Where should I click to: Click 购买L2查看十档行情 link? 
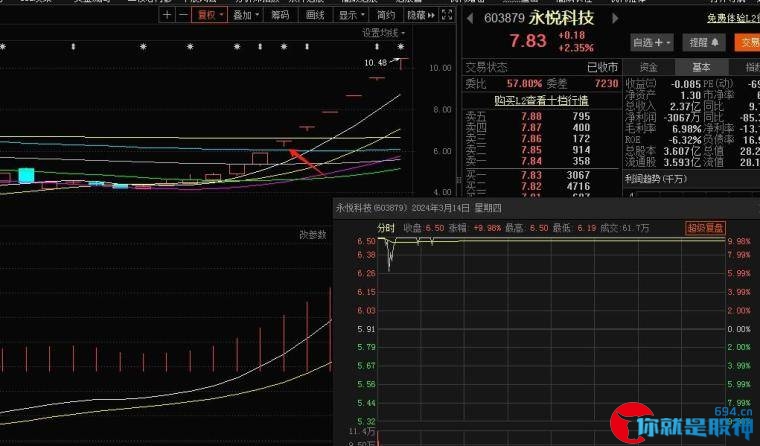541,100
